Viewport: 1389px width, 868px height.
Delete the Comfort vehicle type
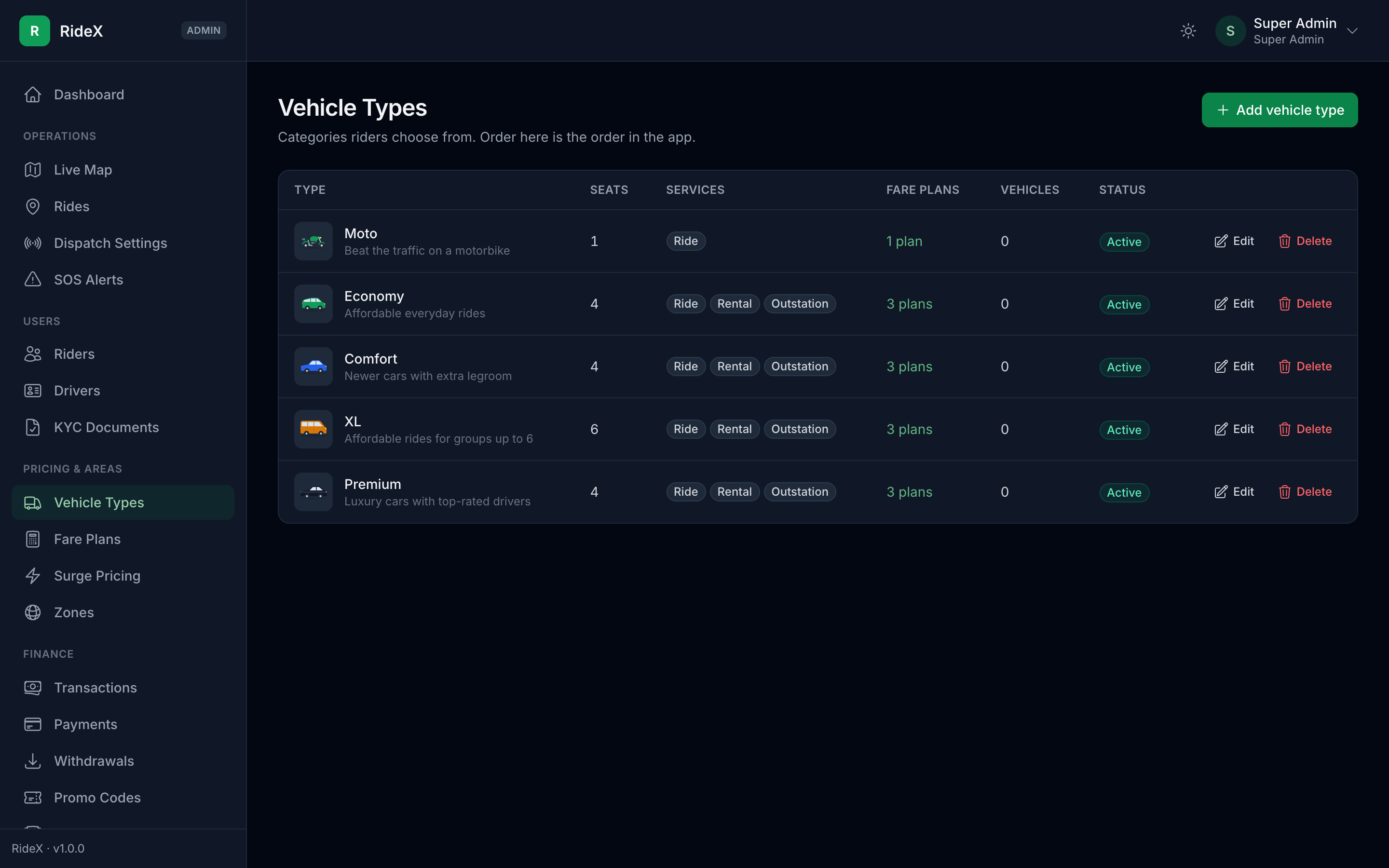1305,366
